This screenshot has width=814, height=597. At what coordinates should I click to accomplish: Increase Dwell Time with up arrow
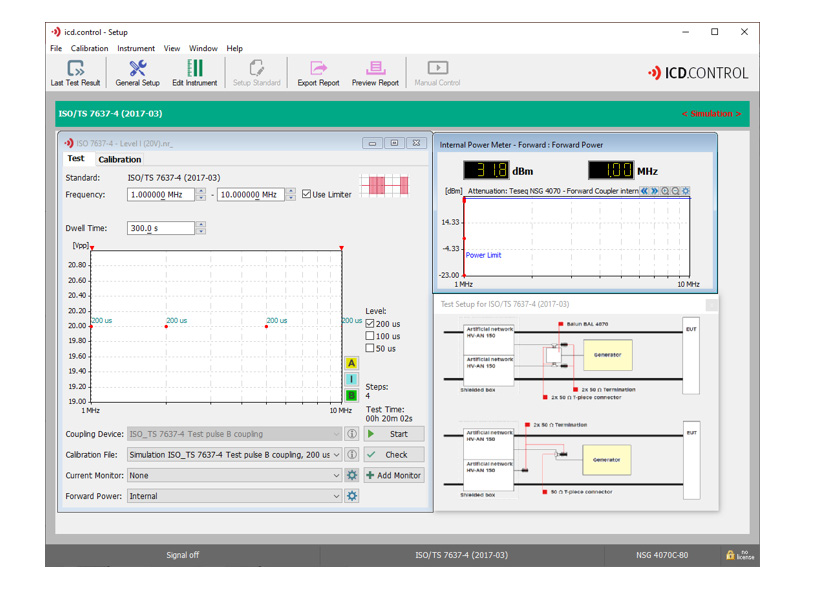click(x=201, y=225)
